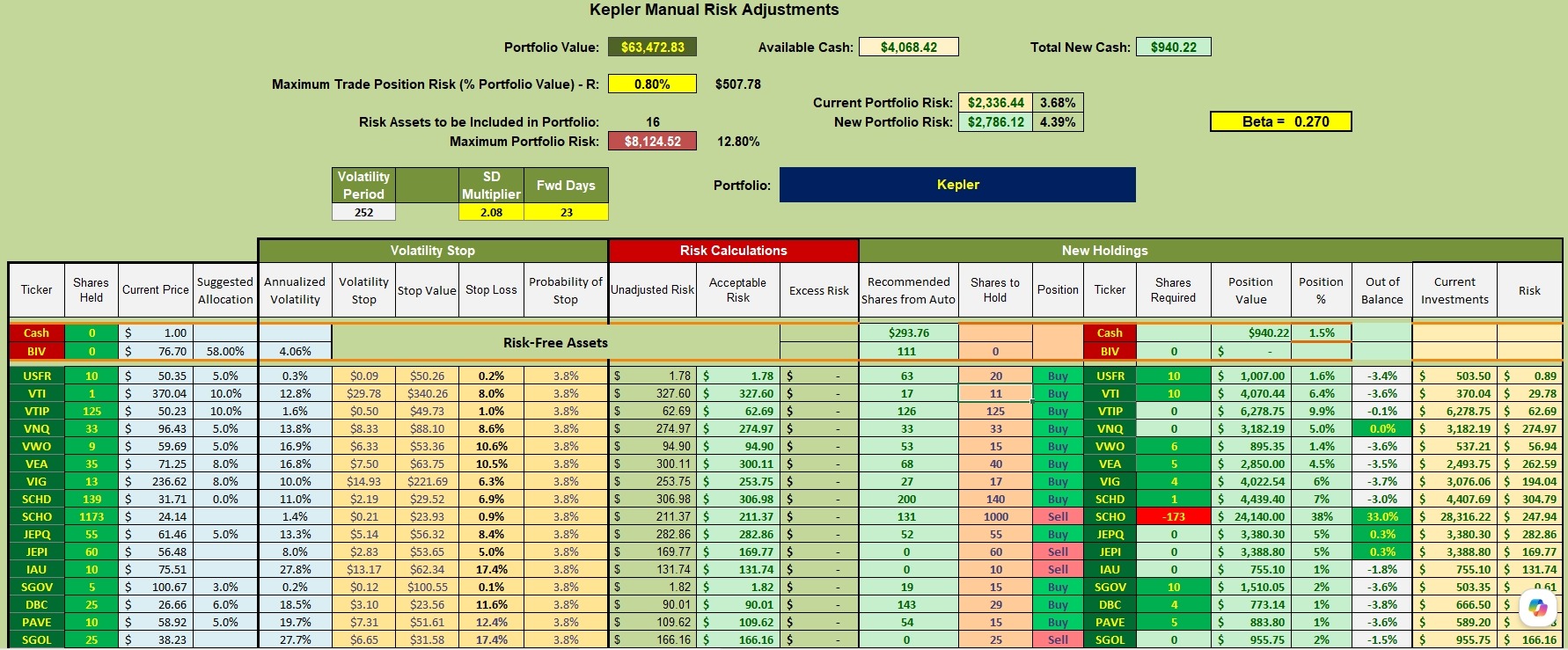Select the 3.68% current portfolio risk cell

(x=1058, y=103)
